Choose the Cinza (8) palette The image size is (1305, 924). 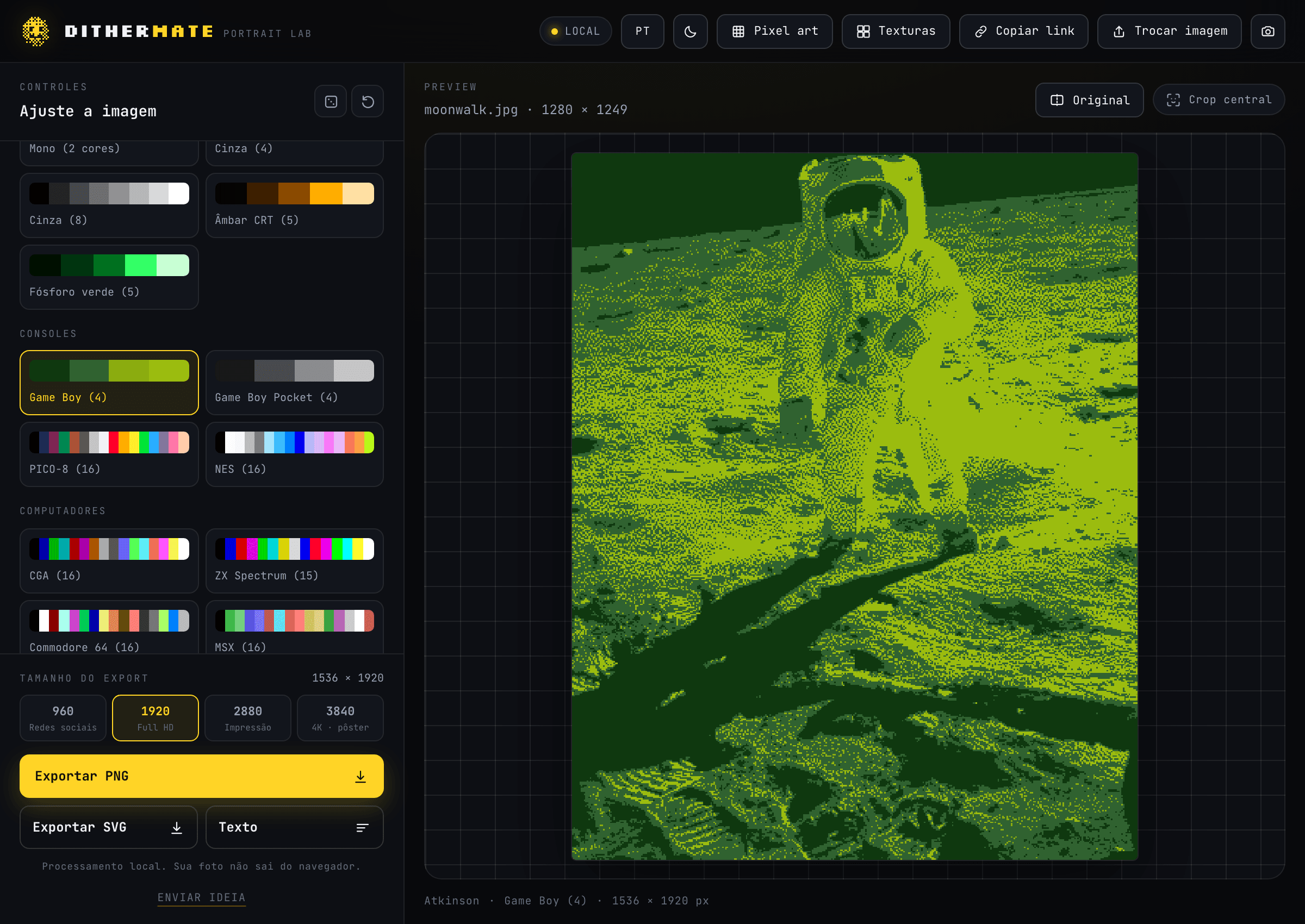(x=109, y=205)
